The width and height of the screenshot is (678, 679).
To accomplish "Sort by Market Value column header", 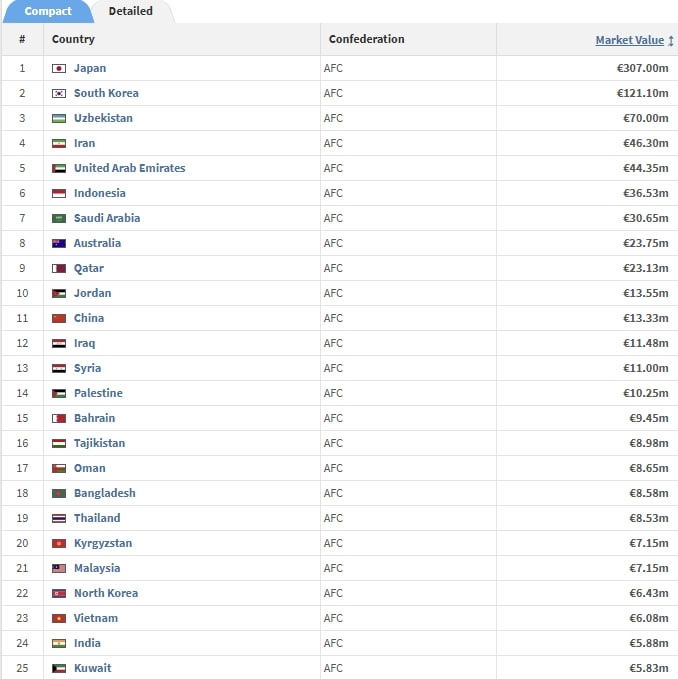I will (x=630, y=40).
